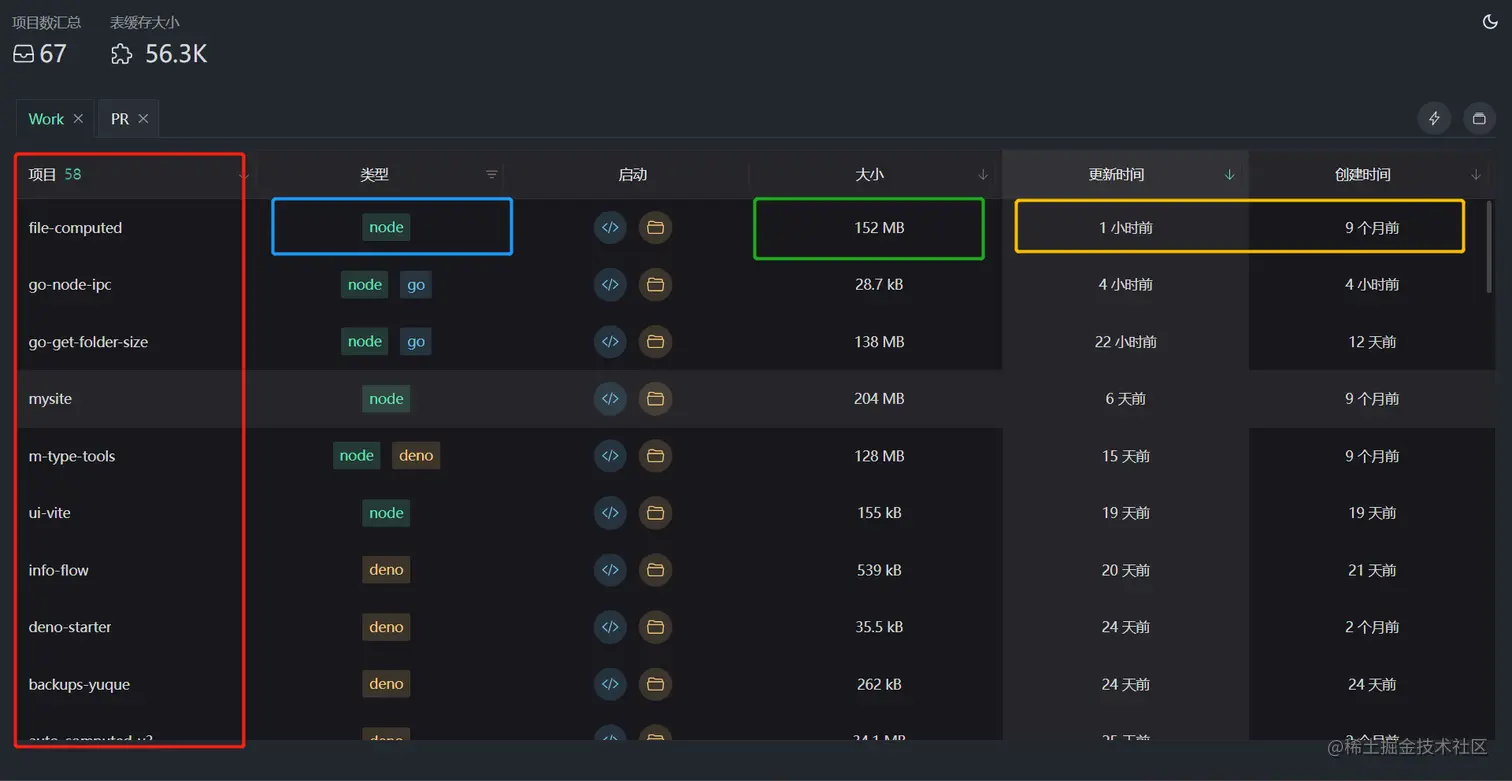The height and width of the screenshot is (781, 1512).
Task: Select the info-flow project row name
Action: 59,570
